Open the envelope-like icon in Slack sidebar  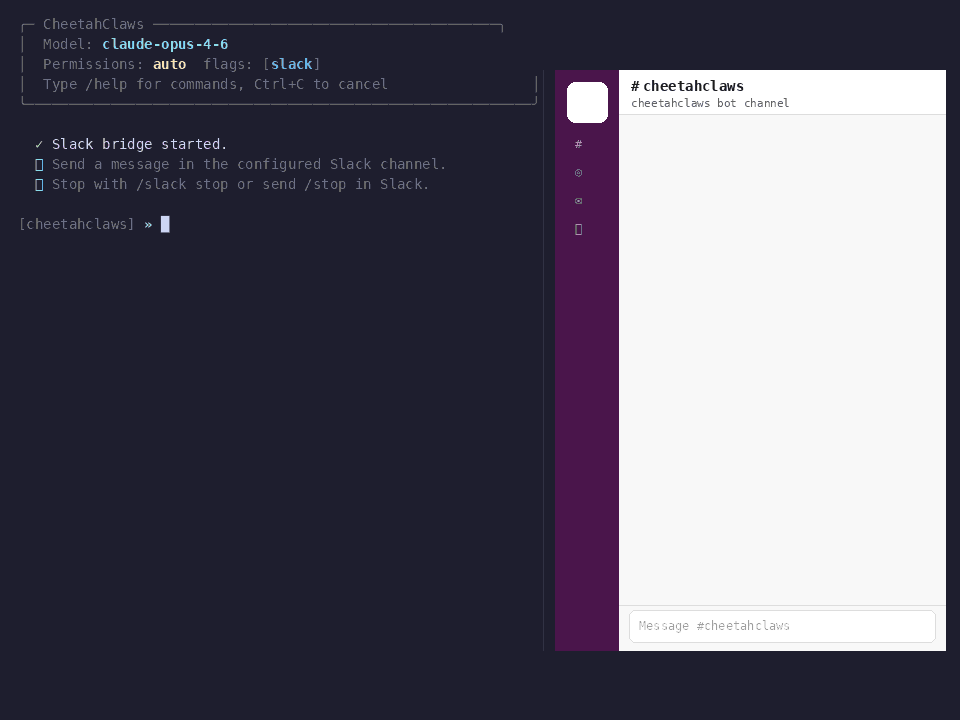579,201
